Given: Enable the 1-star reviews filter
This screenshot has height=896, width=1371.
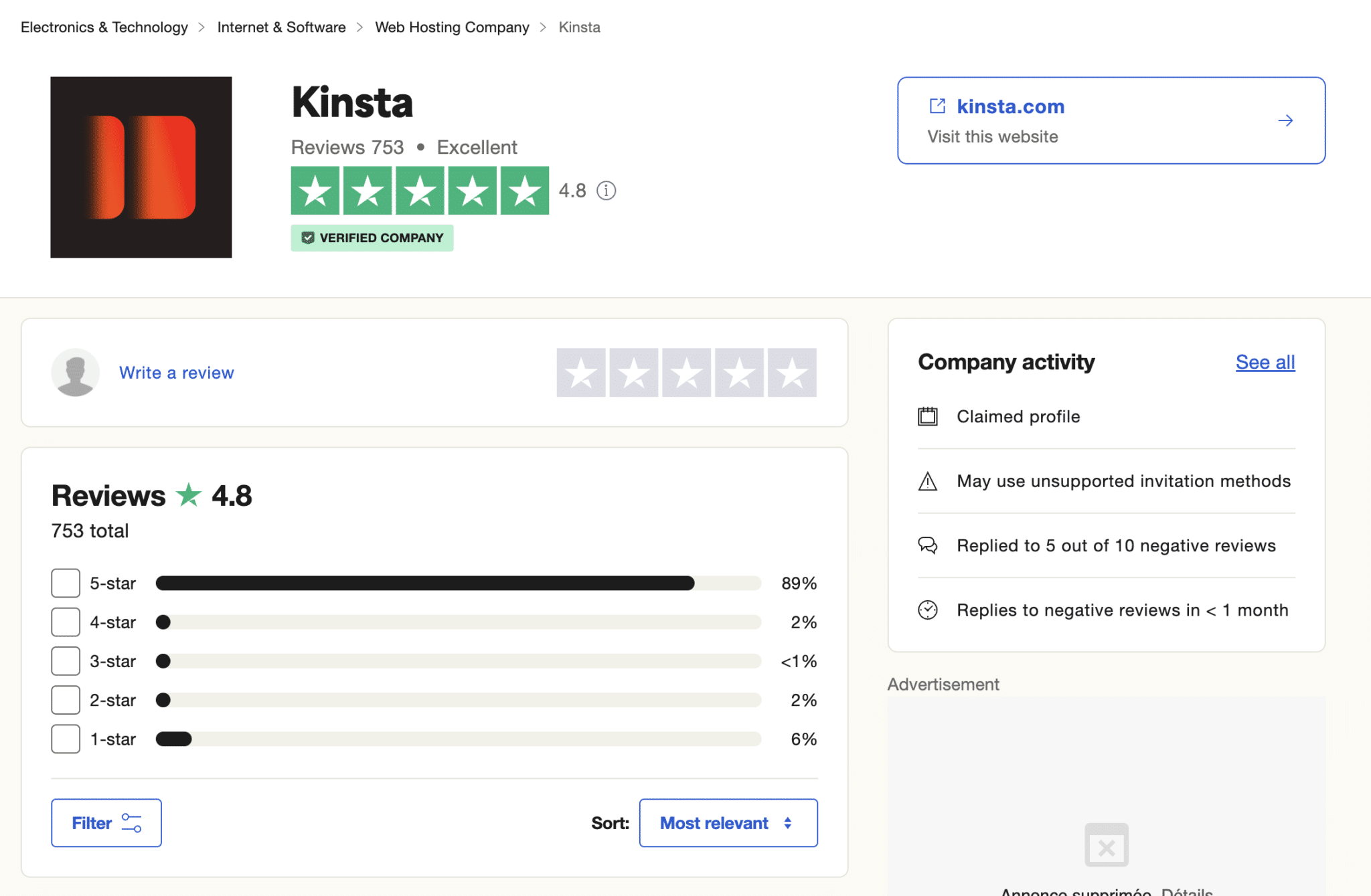Looking at the screenshot, I should 65,738.
